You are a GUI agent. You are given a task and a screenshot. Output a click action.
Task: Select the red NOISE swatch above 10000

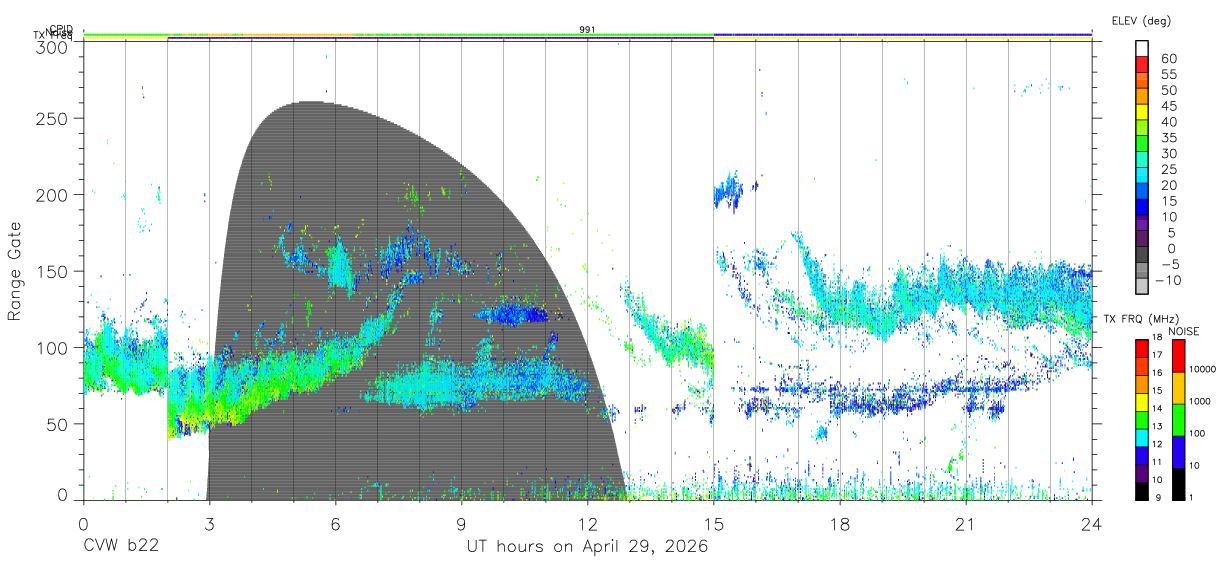click(x=1178, y=356)
